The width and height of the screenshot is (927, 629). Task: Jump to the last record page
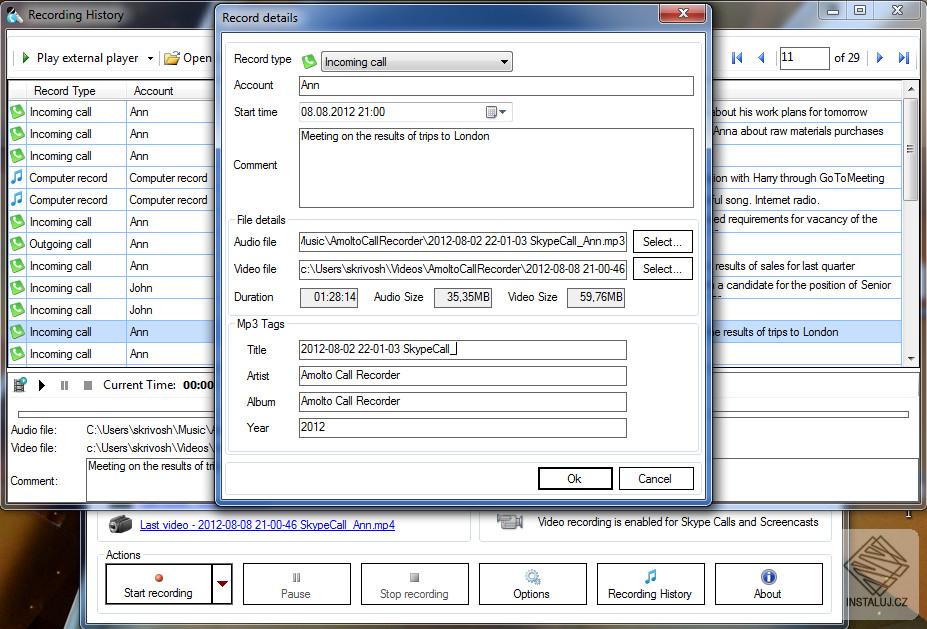(903, 58)
